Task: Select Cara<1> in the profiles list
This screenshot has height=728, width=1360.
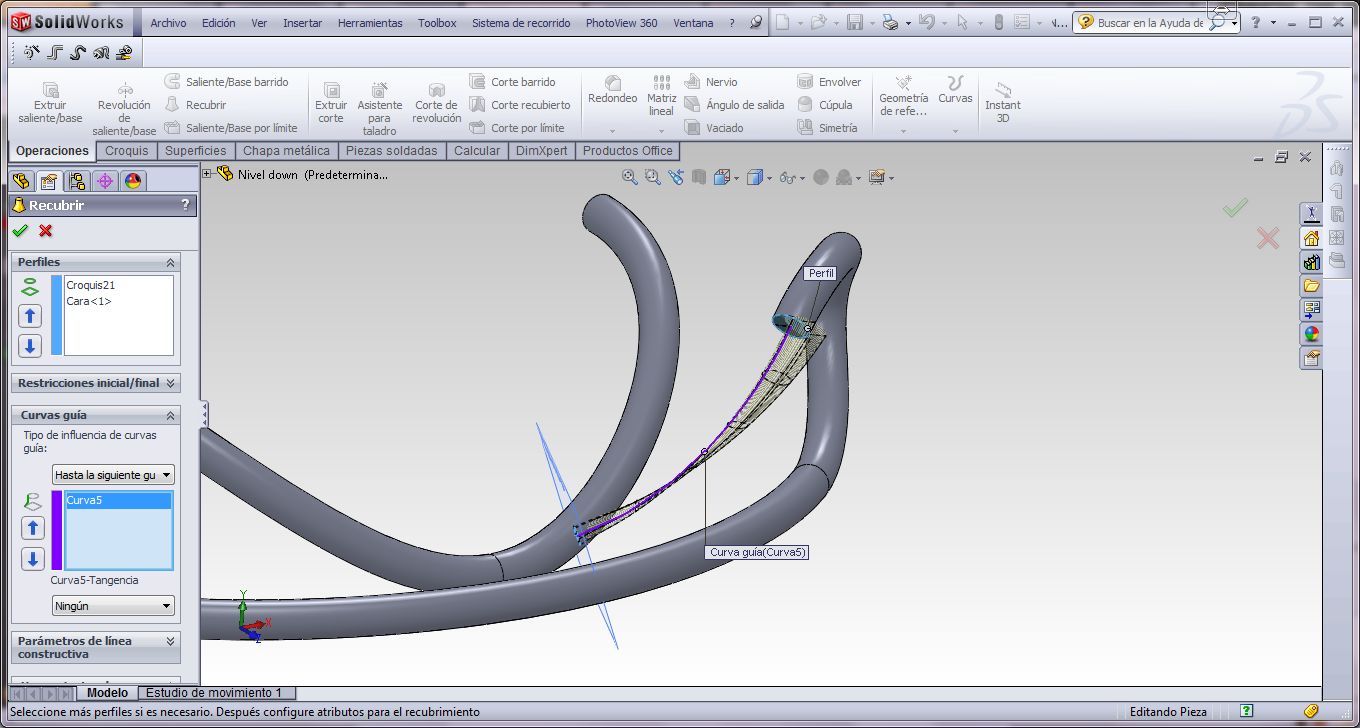Action: pyautogui.click(x=89, y=301)
